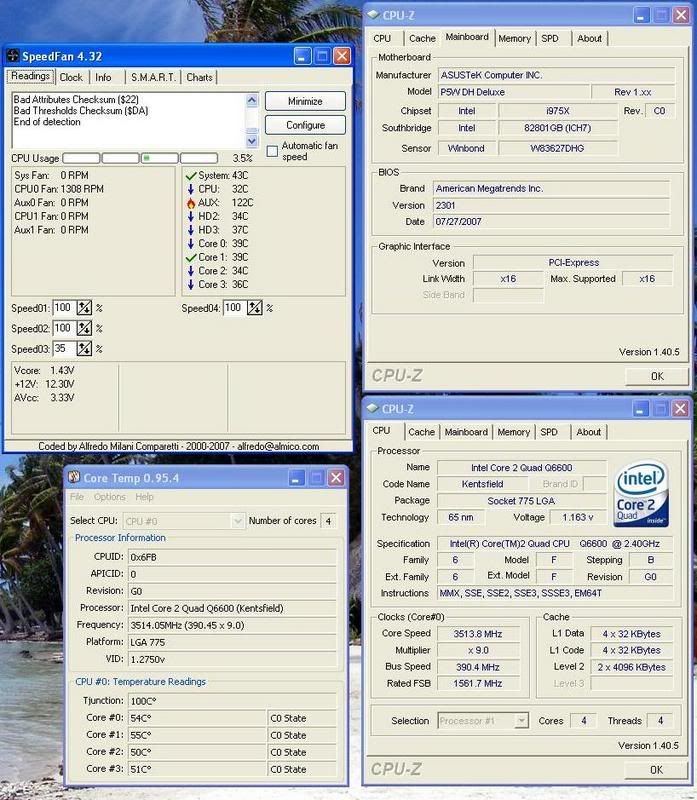Click the HD3 temperature down-arrow icon
The height and width of the screenshot is (800, 697).
click(191, 230)
